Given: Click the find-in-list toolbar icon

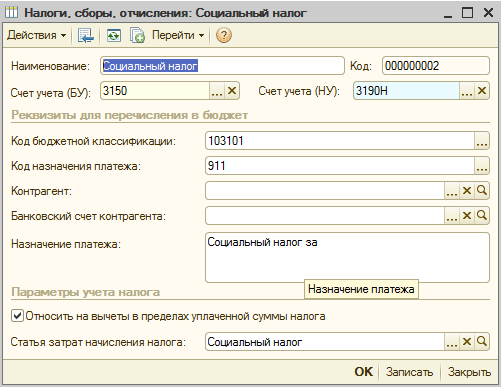Looking at the screenshot, I should 86,35.
